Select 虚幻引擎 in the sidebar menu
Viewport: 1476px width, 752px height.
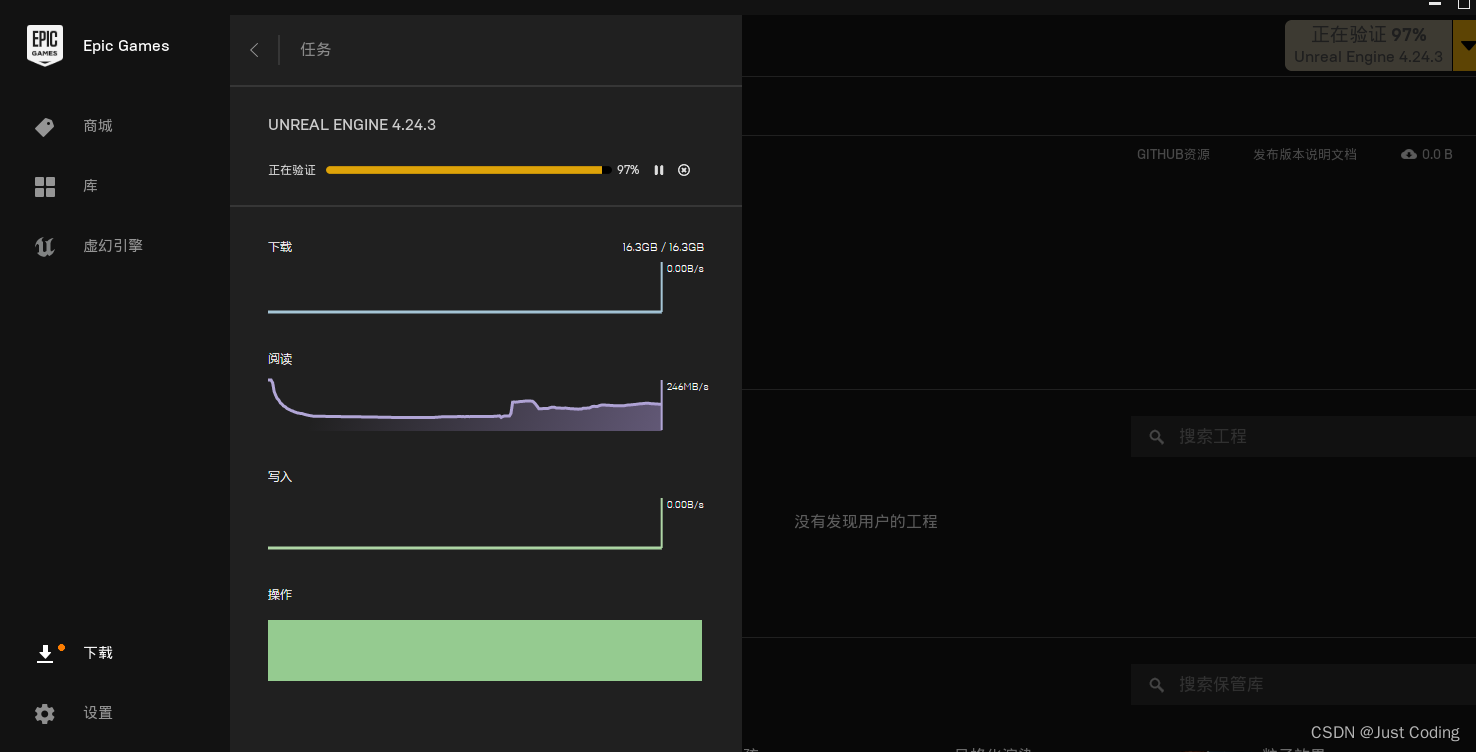click(113, 245)
